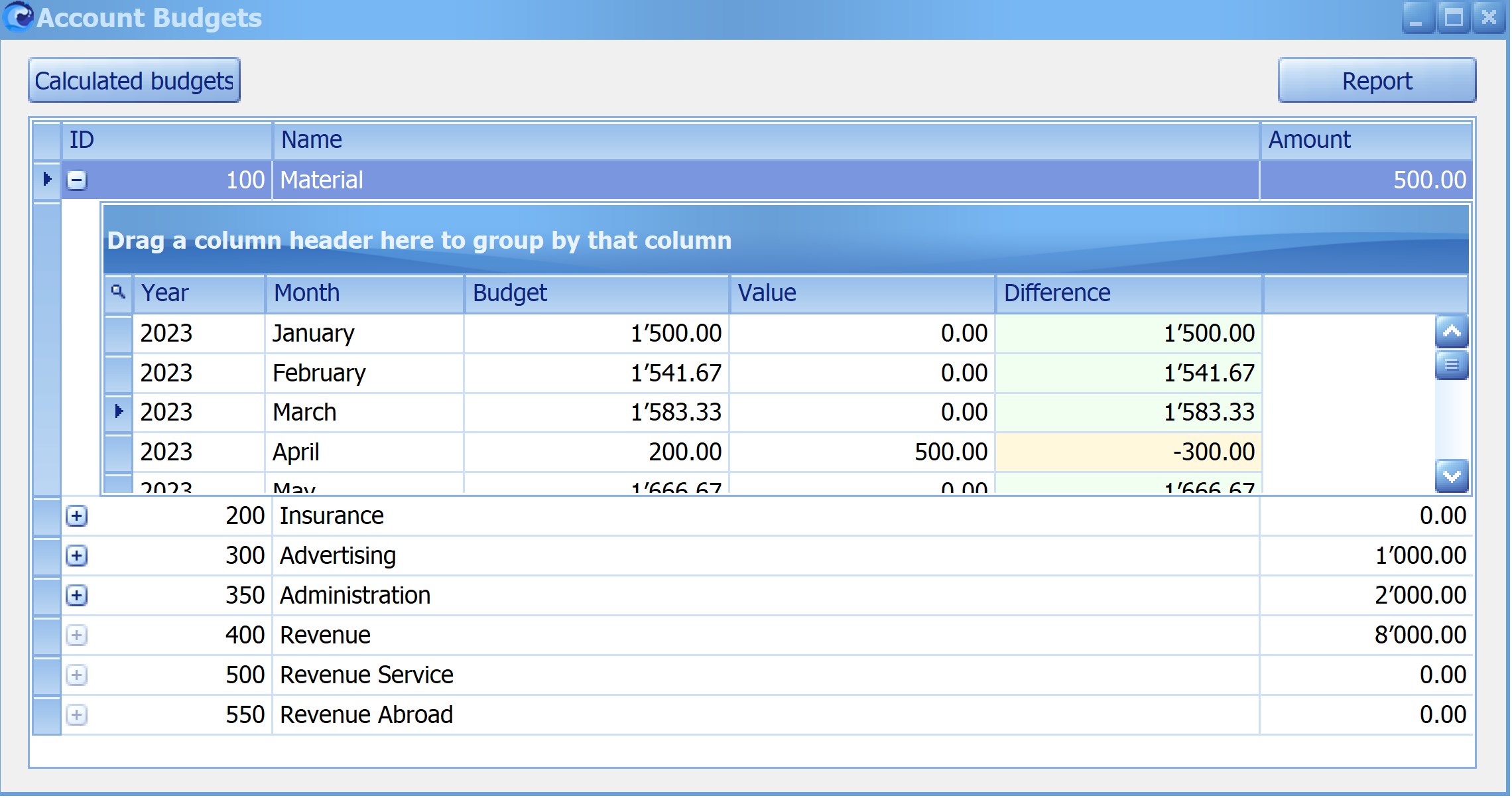
Task: Click the January value cell 0.00
Action: click(862, 333)
